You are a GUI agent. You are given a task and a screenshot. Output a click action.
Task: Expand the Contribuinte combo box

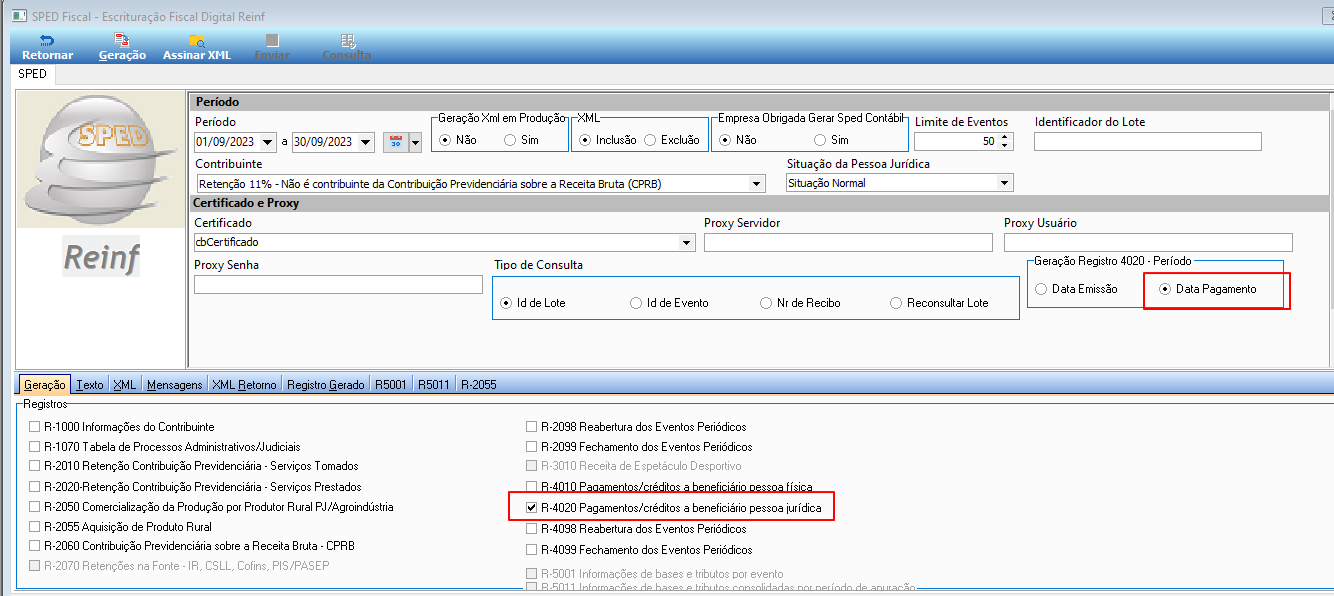point(757,184)
